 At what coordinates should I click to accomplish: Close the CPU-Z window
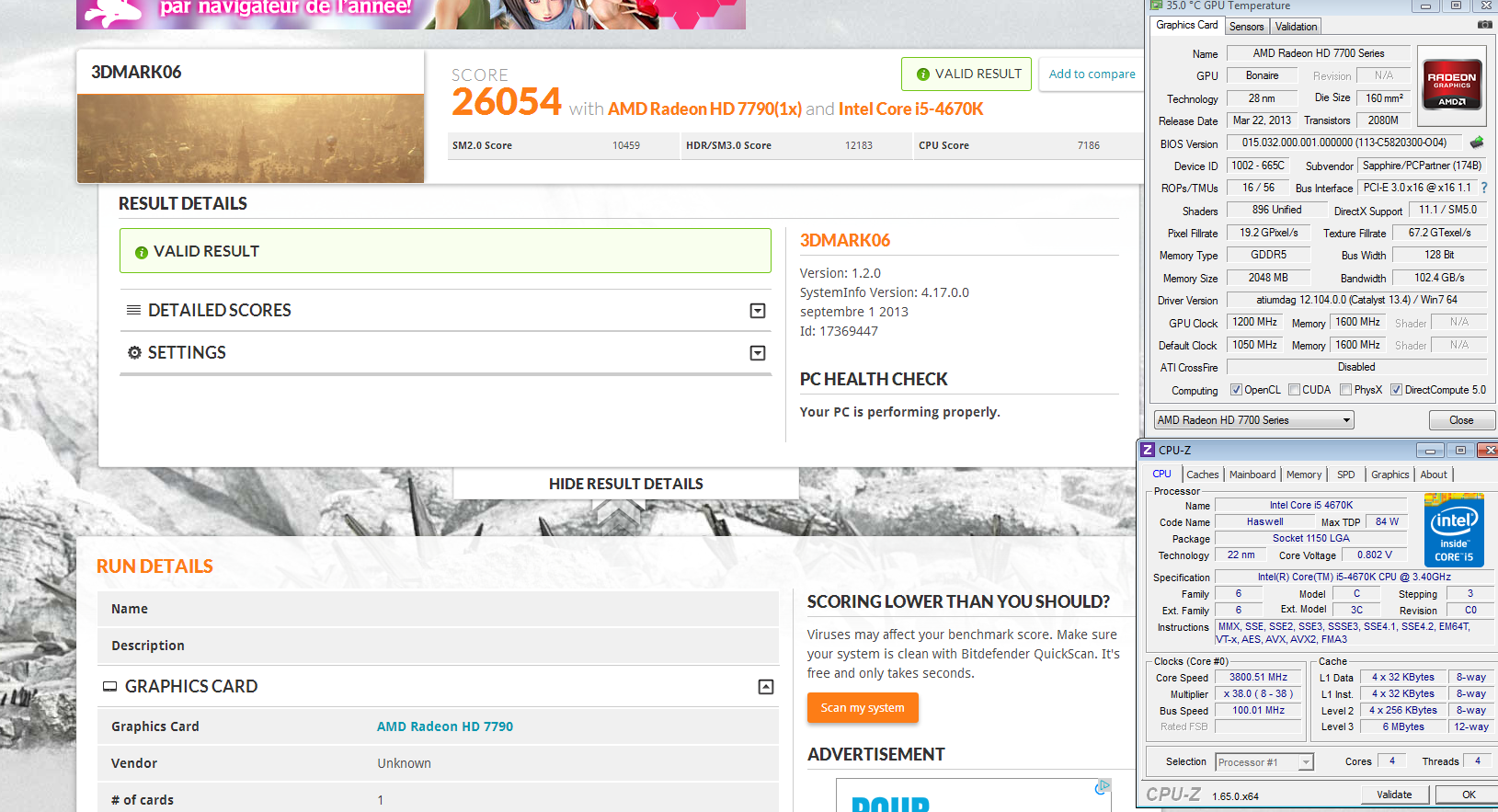[1488, 450]
